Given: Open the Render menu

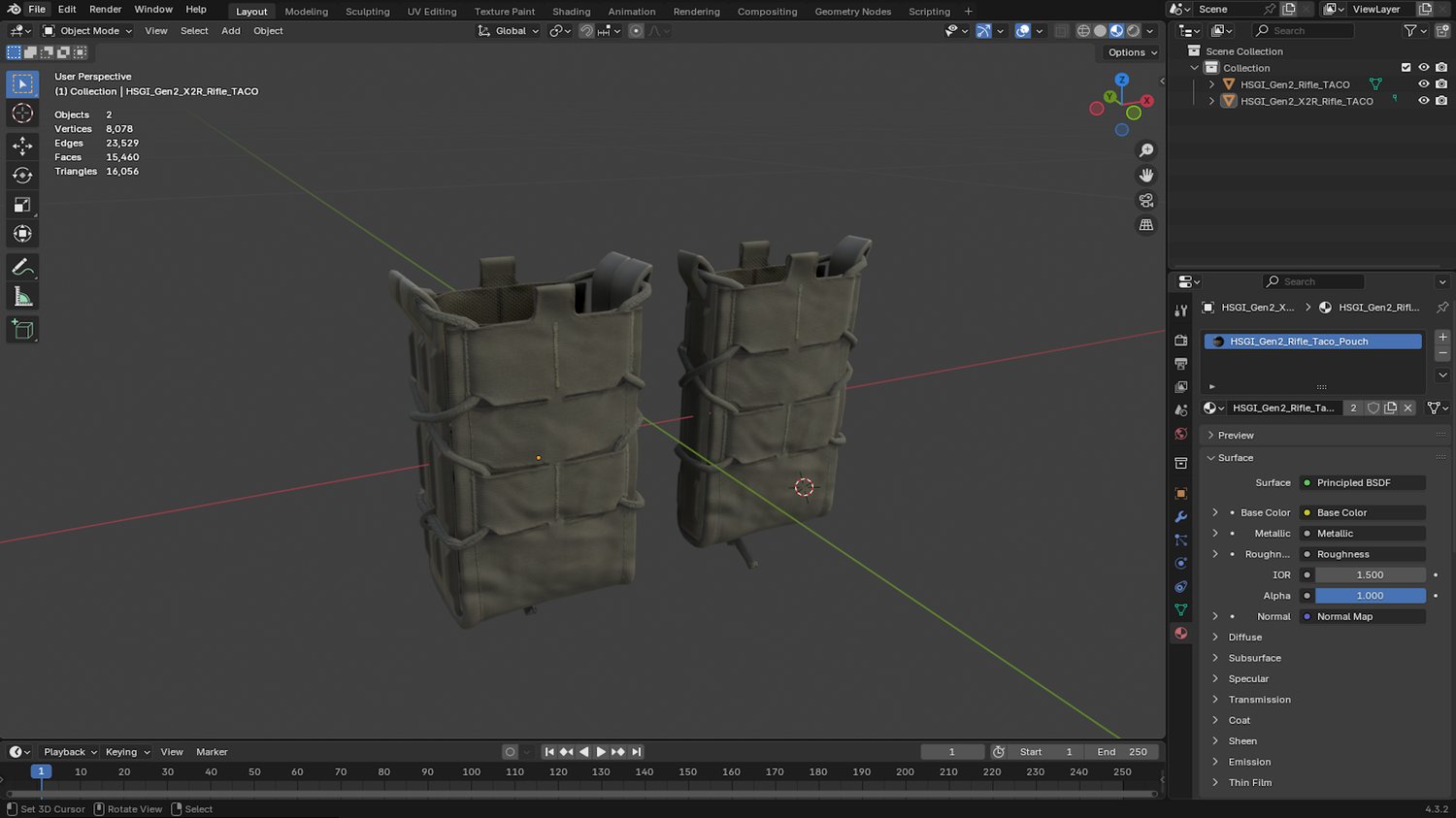Looking at the screenshot, I should pyautogui.click(x=105, y=10).
